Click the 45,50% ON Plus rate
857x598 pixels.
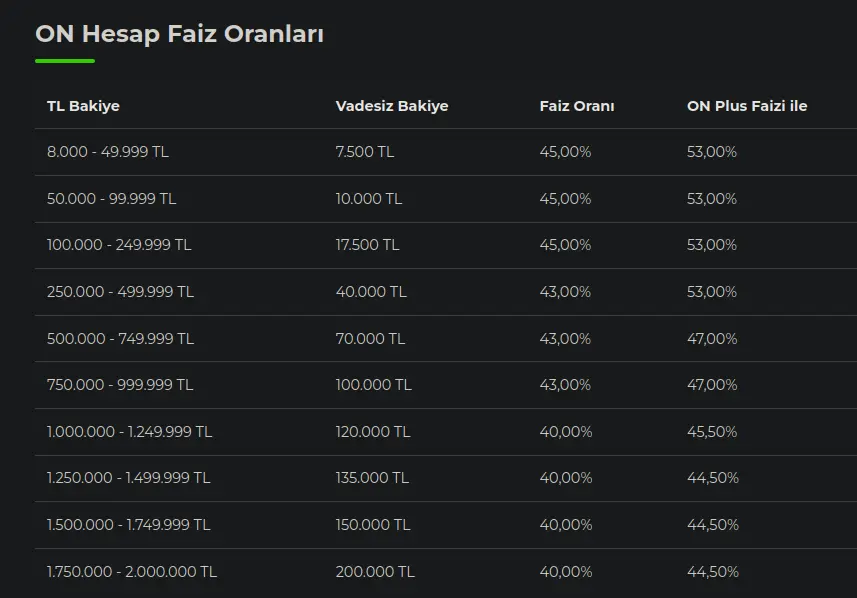712,432
